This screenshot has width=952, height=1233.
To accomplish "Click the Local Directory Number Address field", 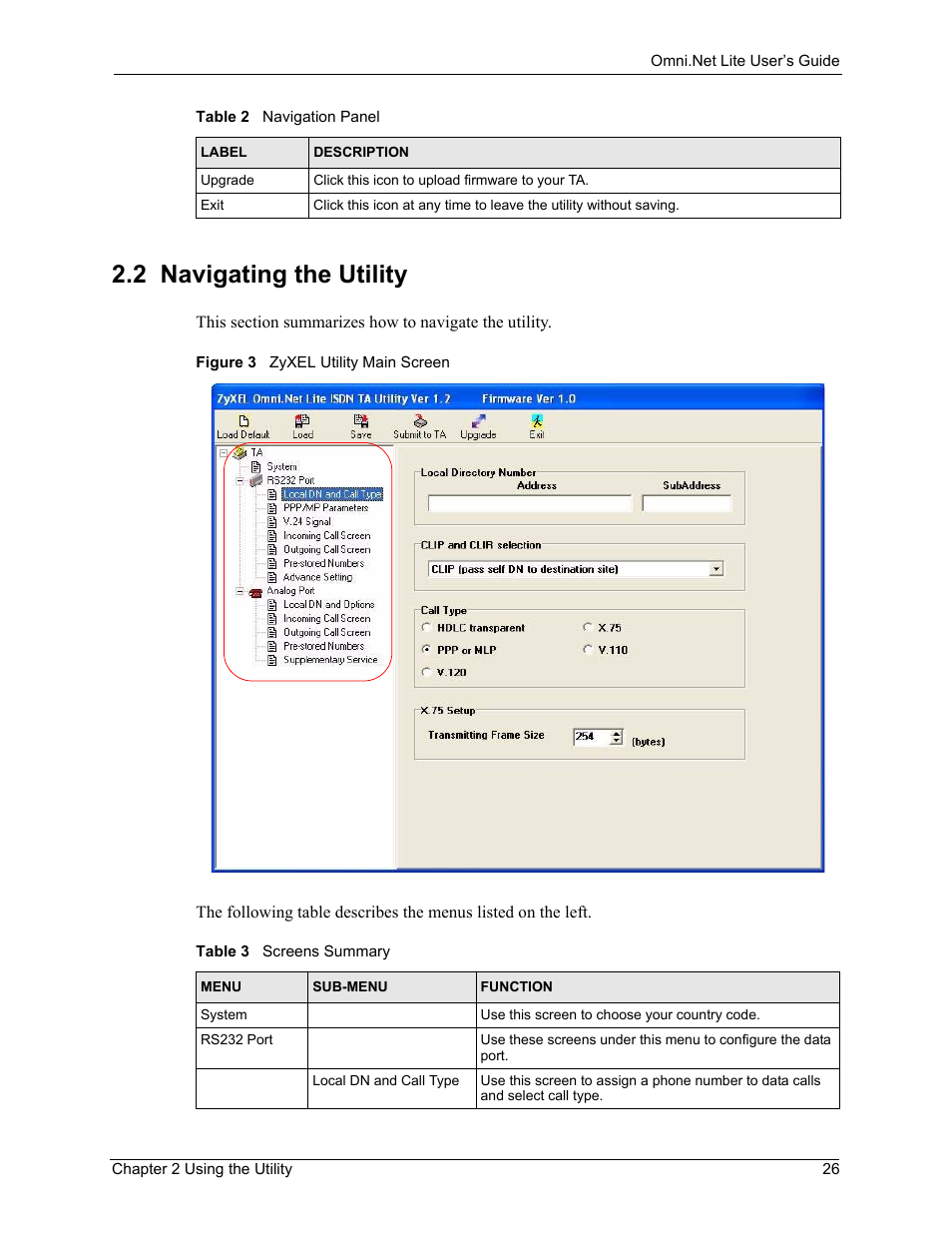I will (530, 504).
